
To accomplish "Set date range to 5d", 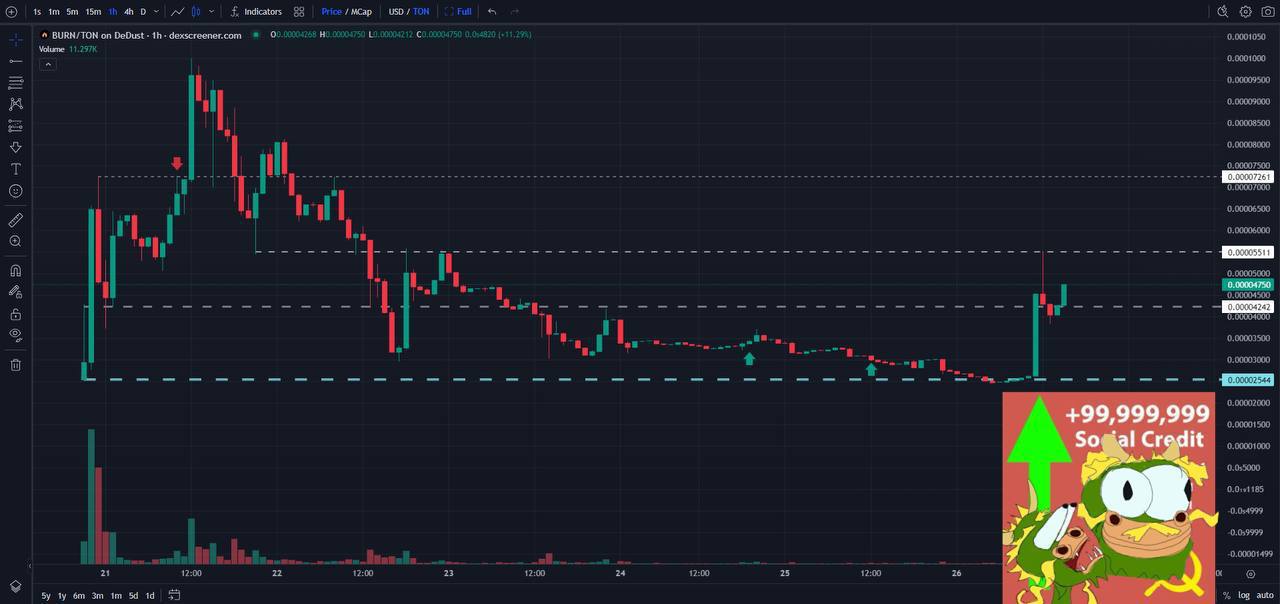I will tap(133, 596).
